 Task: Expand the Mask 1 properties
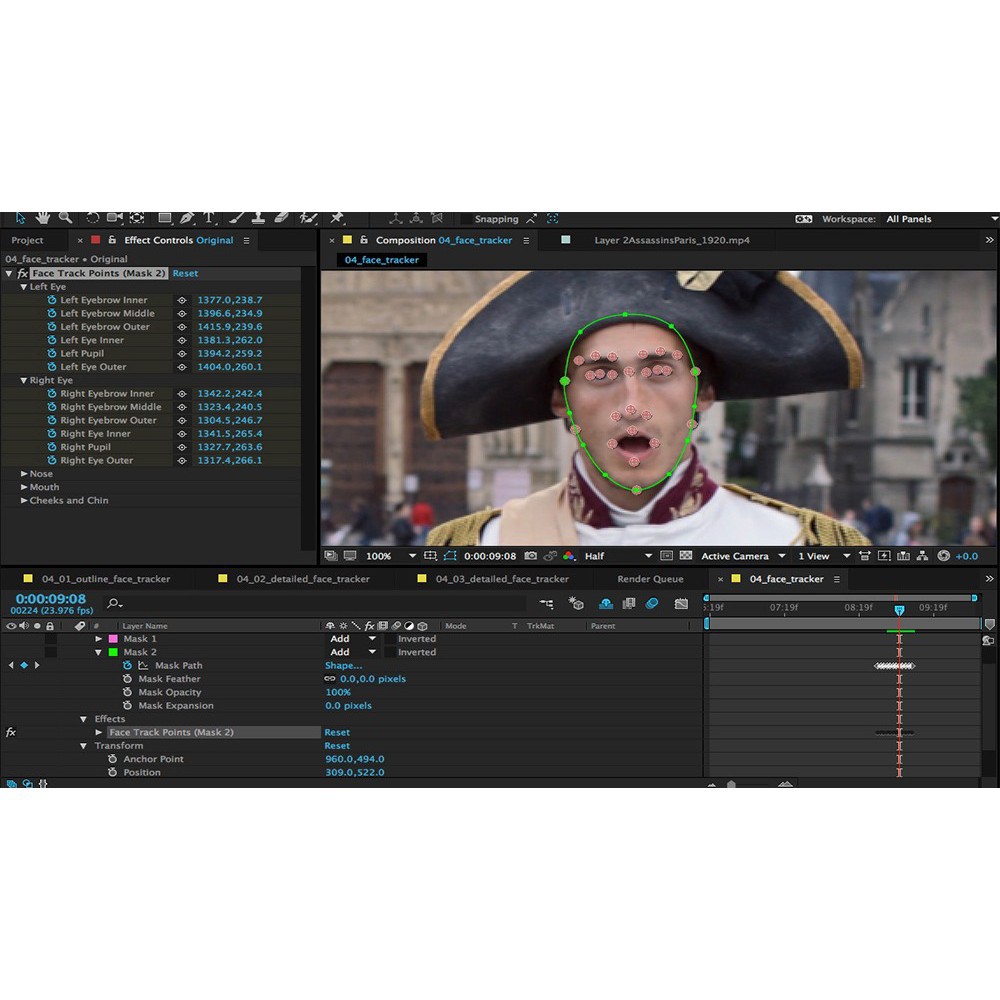click(x=99, y=639)
